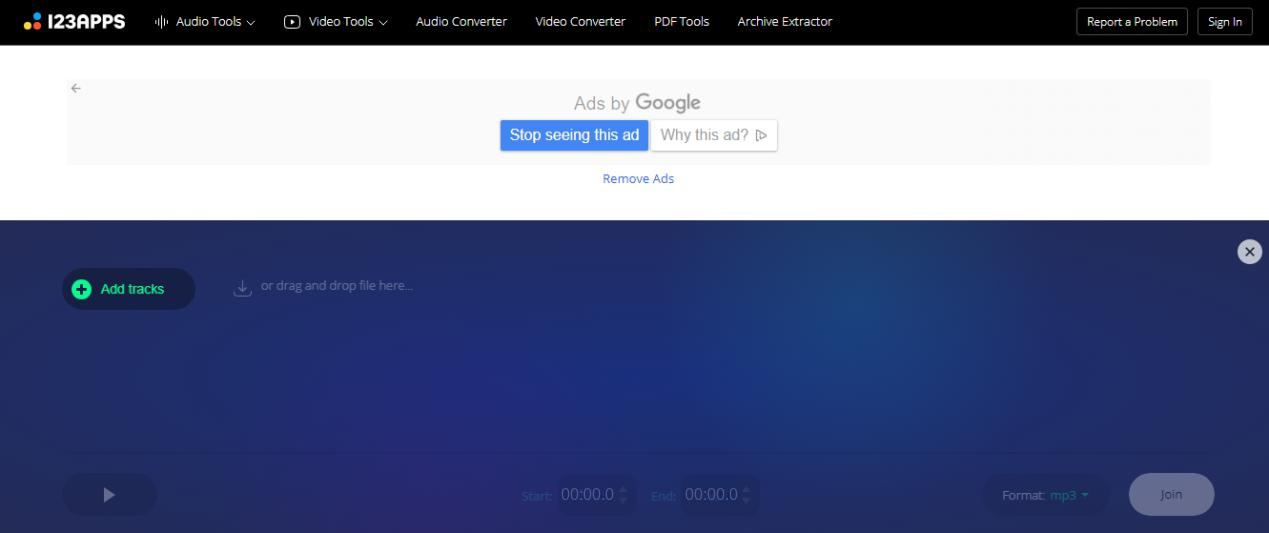Open PDF Tools in the top menu
This screenshot has height=533, width=1269.
pyautogui.click(x=681, y=21)
